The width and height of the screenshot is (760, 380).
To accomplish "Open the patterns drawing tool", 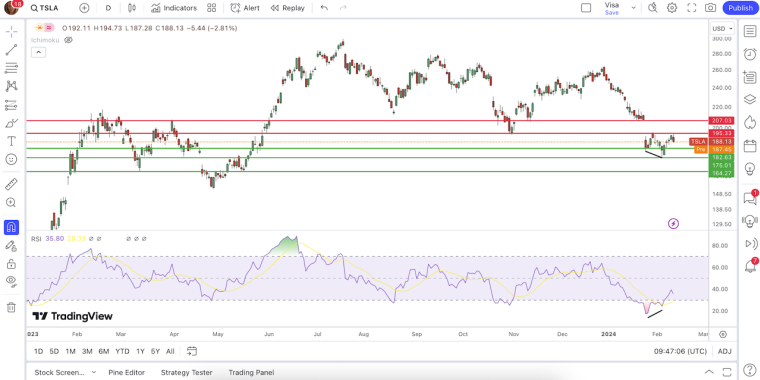I will [x=12, y=86].
